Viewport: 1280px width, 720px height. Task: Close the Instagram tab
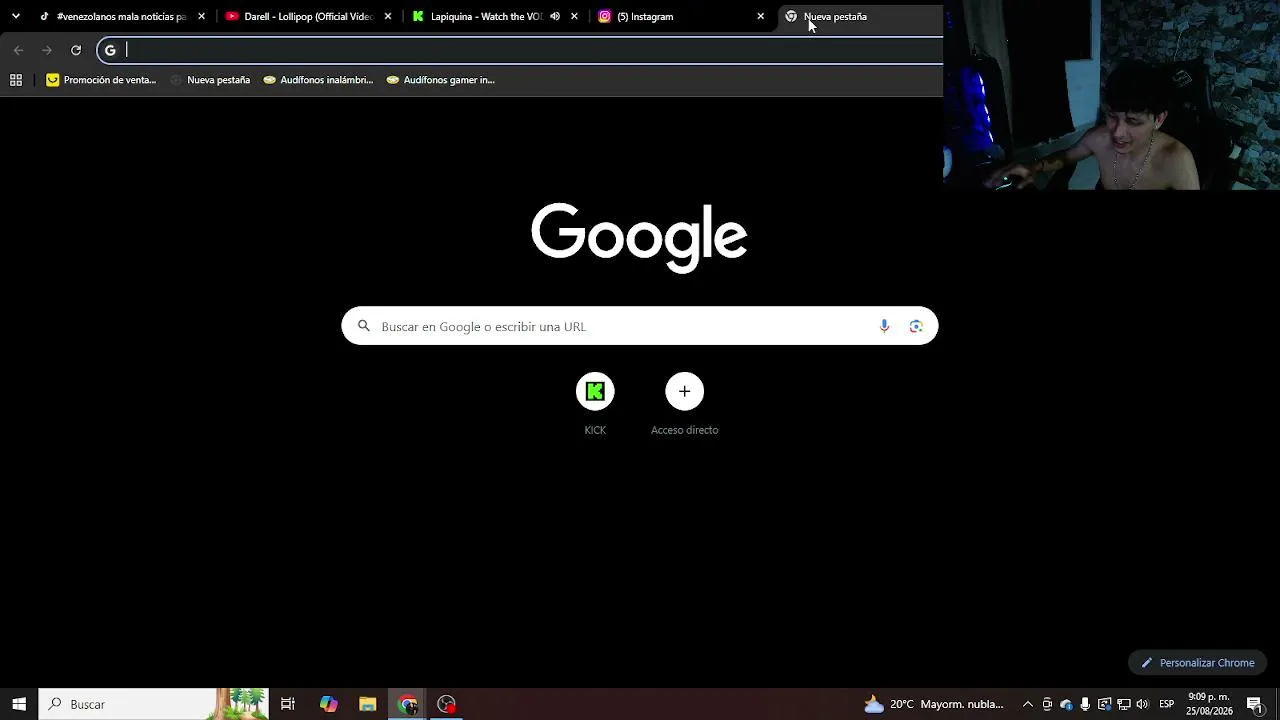(760, 16)
